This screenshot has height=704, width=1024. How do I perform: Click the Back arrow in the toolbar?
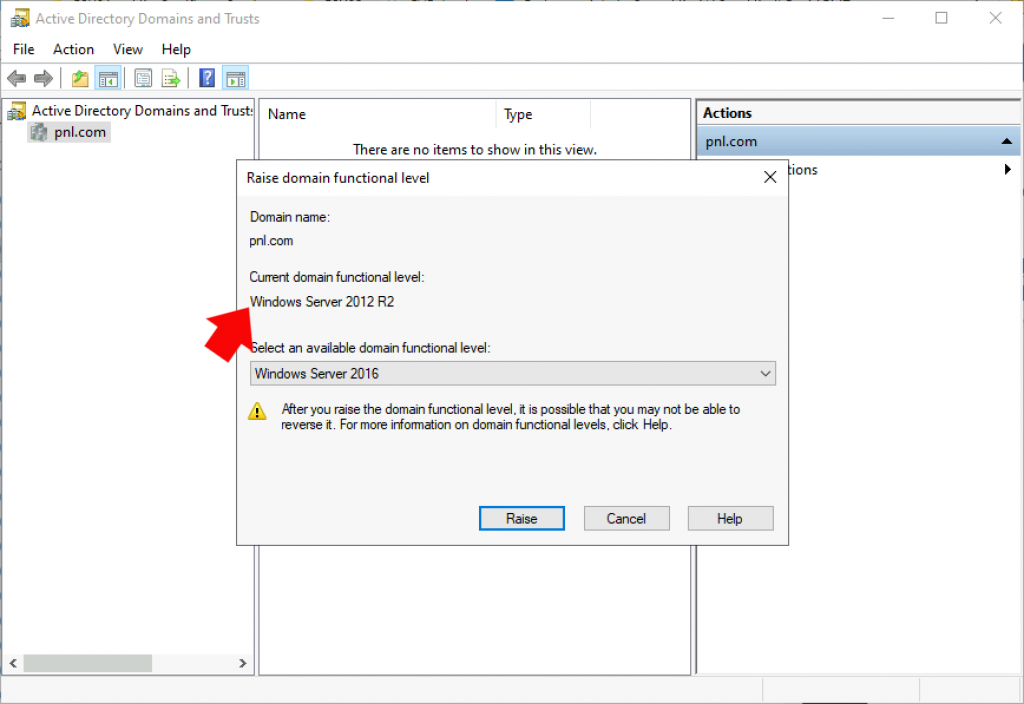(17, 78)
